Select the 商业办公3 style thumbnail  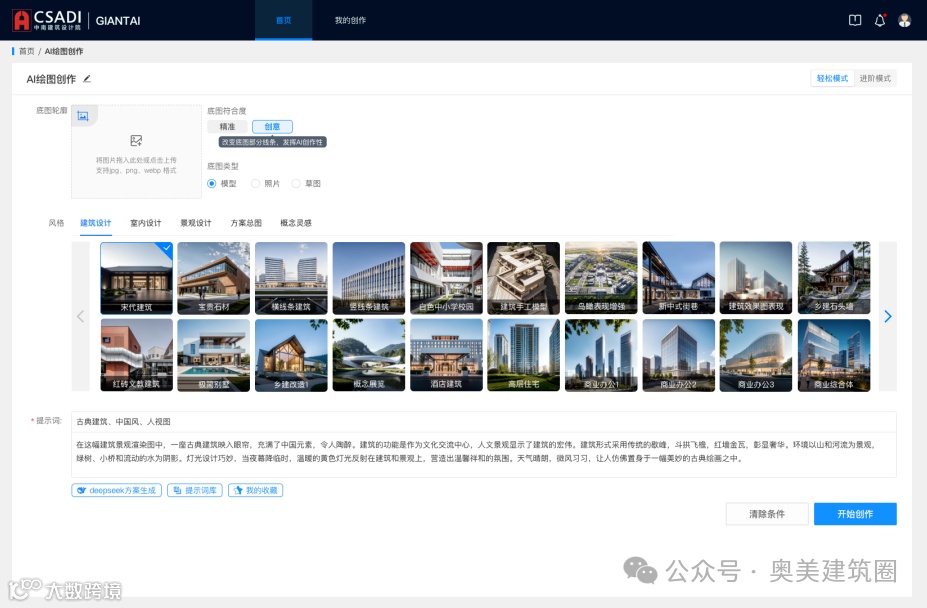coord(756,355)
